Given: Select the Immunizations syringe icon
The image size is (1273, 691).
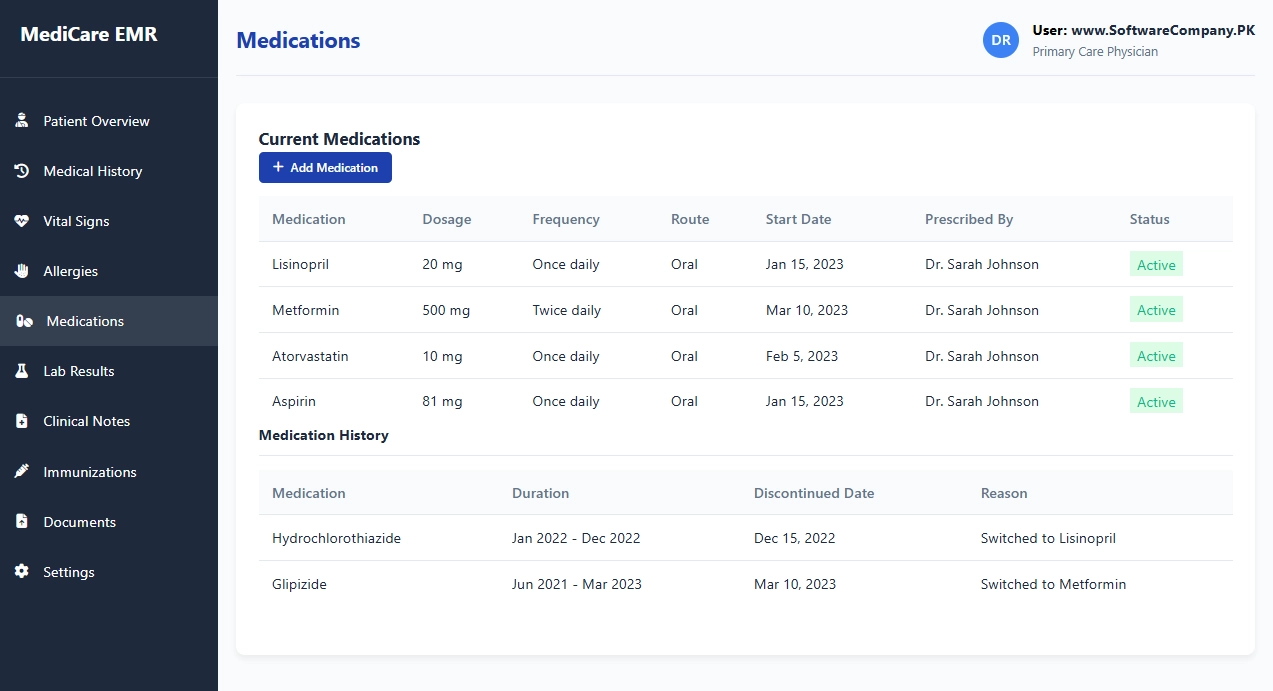Looking at the screenshot, I should pyautogui.click(x=21, y=471).
